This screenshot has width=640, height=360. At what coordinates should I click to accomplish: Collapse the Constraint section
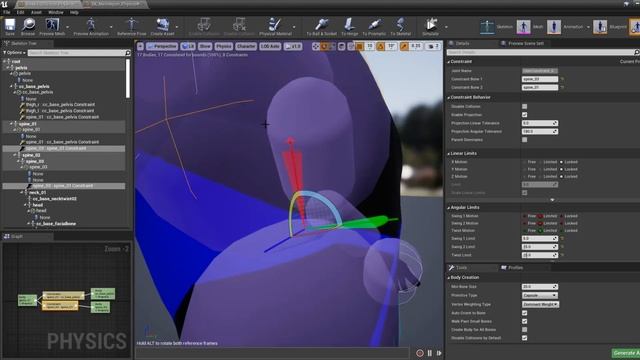[x=449, y=62]
